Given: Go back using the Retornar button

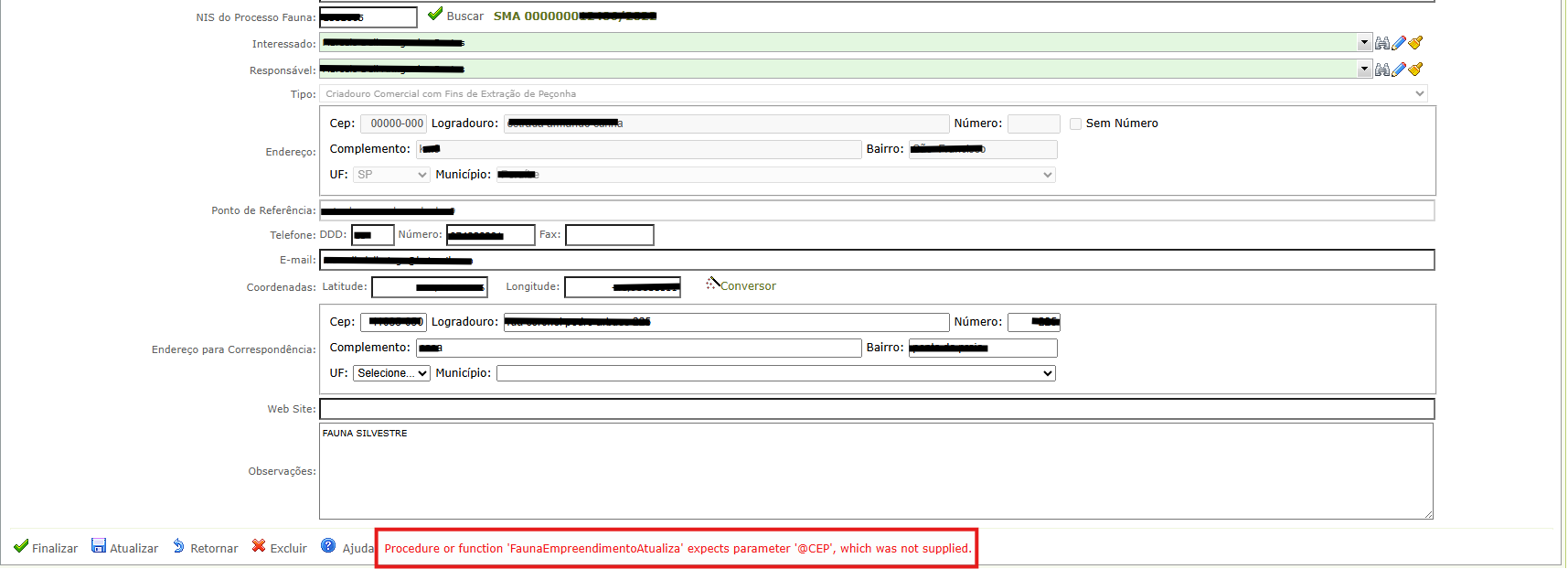Looking at the screenshot, I should pos(205,548).
